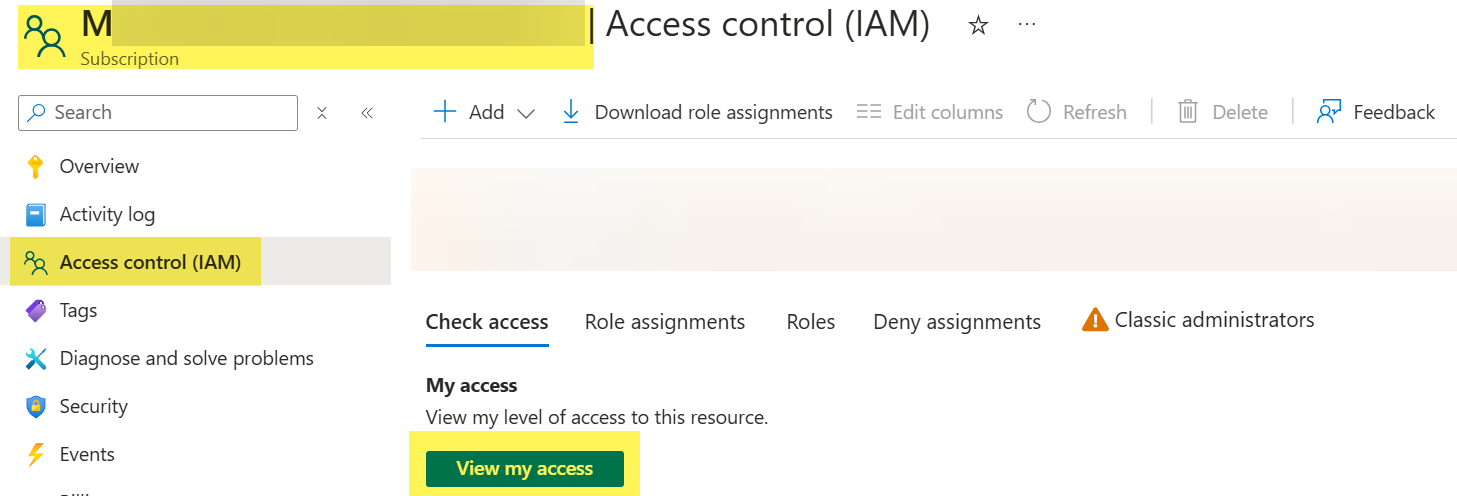Click 'View my level of access to this resource.'
1457x496 pixels.
pyautogui.click(x=597, y=417)
